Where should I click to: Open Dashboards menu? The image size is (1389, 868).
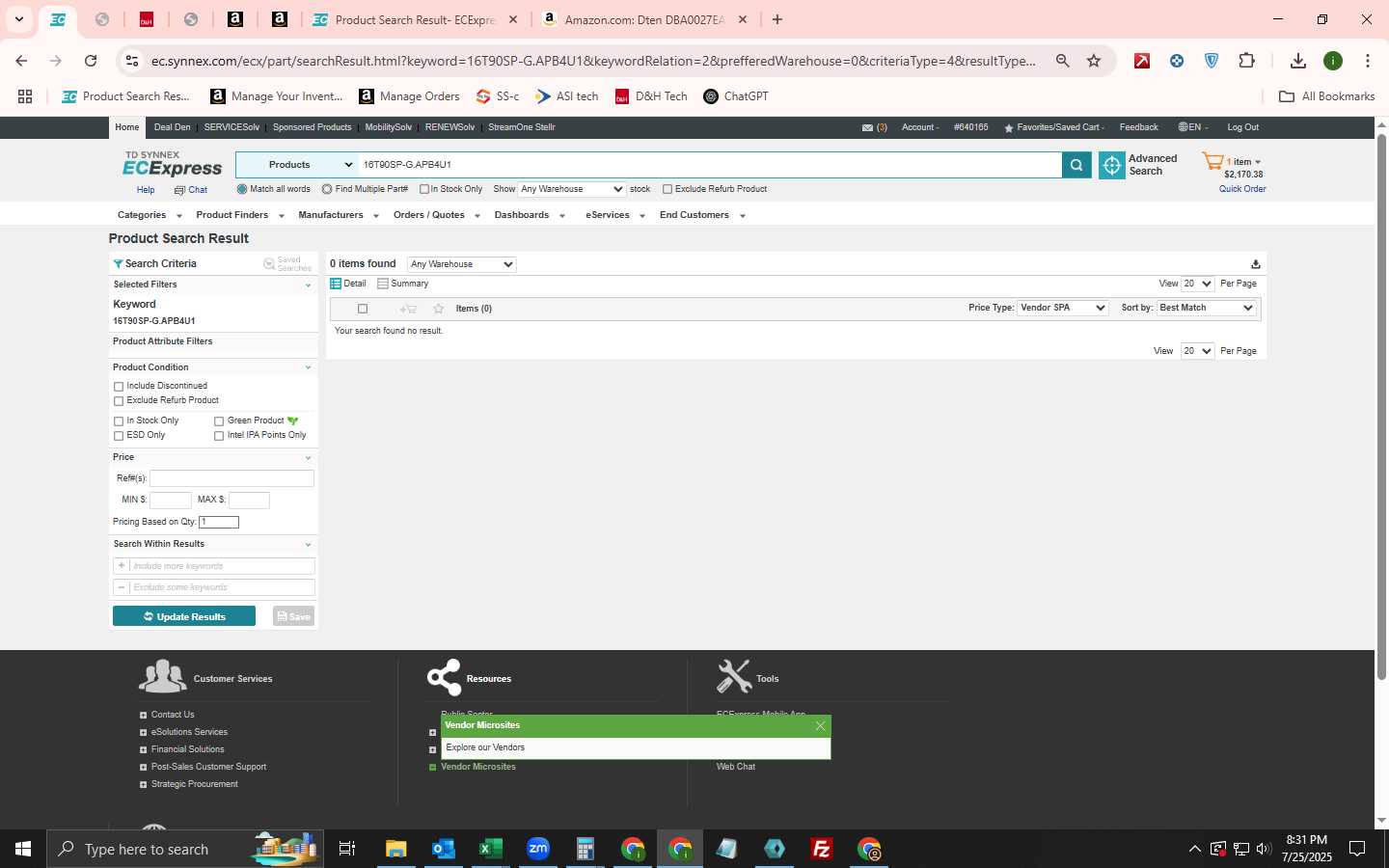(x=529, y=215)
